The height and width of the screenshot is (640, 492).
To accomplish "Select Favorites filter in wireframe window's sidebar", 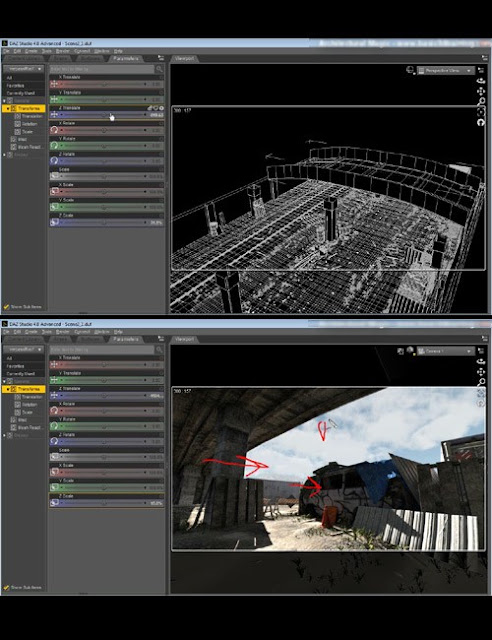I will (16, 85).
